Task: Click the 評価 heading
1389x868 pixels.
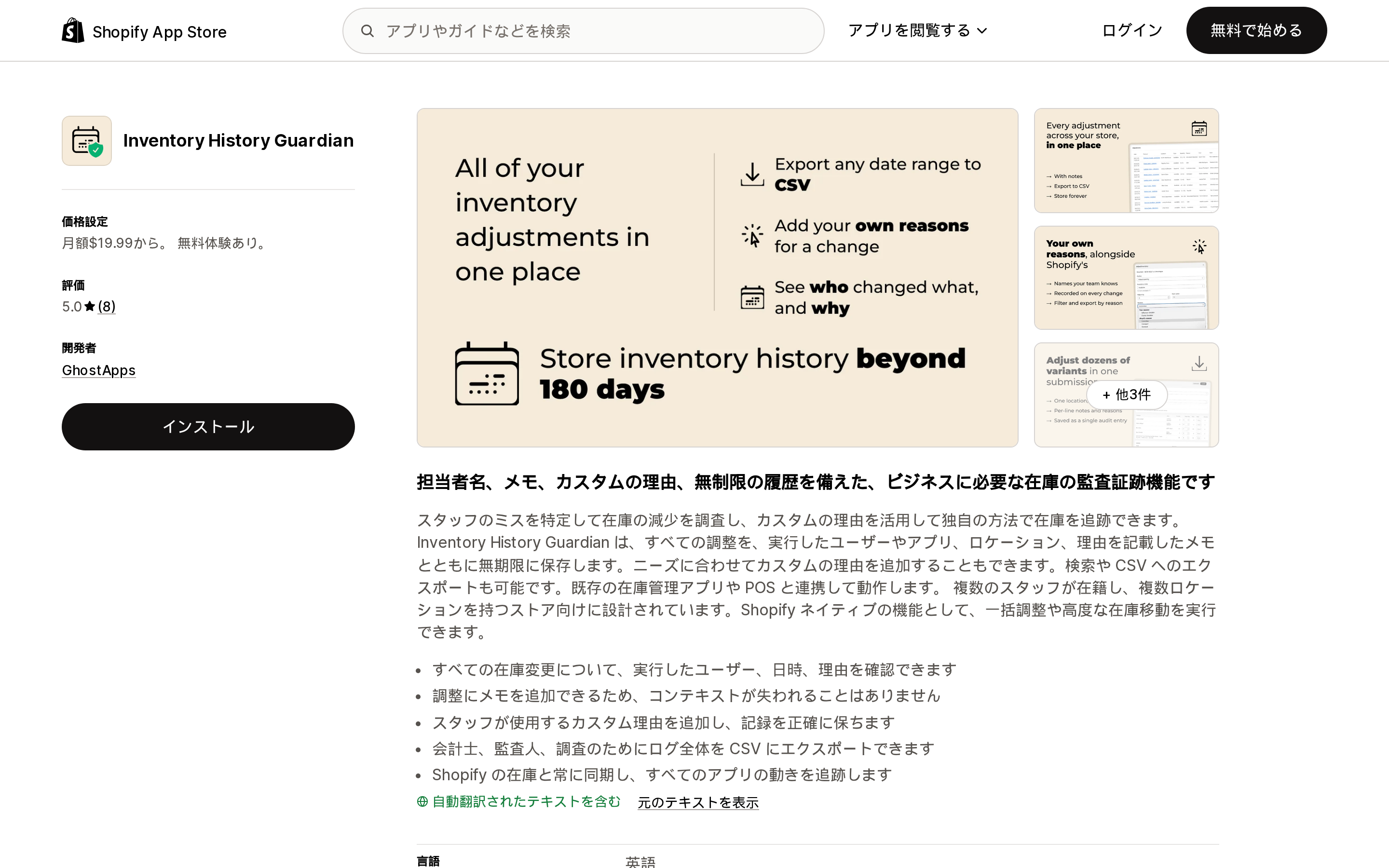Action: coord(73,285)
